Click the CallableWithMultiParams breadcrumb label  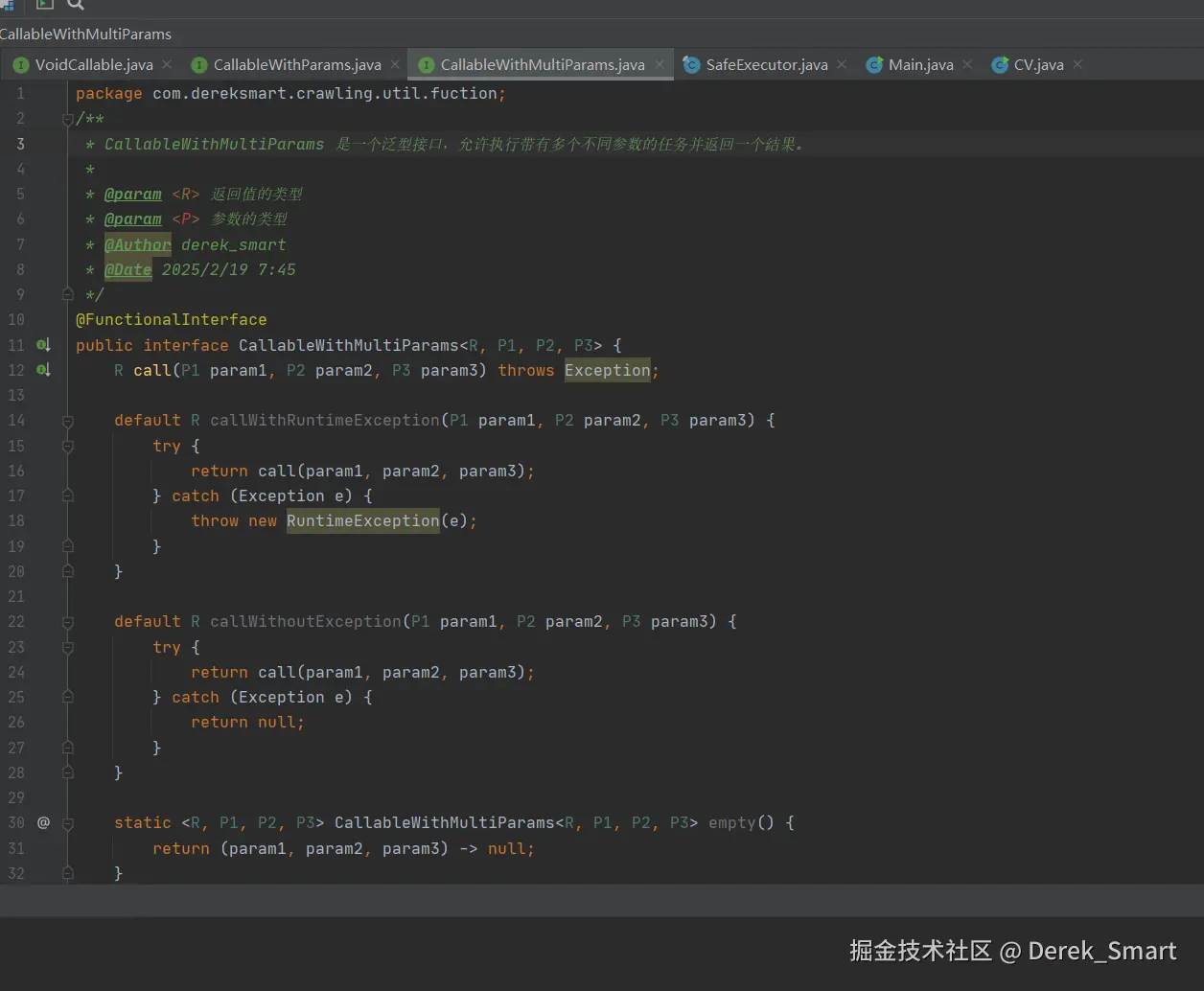tap(85, 35)
